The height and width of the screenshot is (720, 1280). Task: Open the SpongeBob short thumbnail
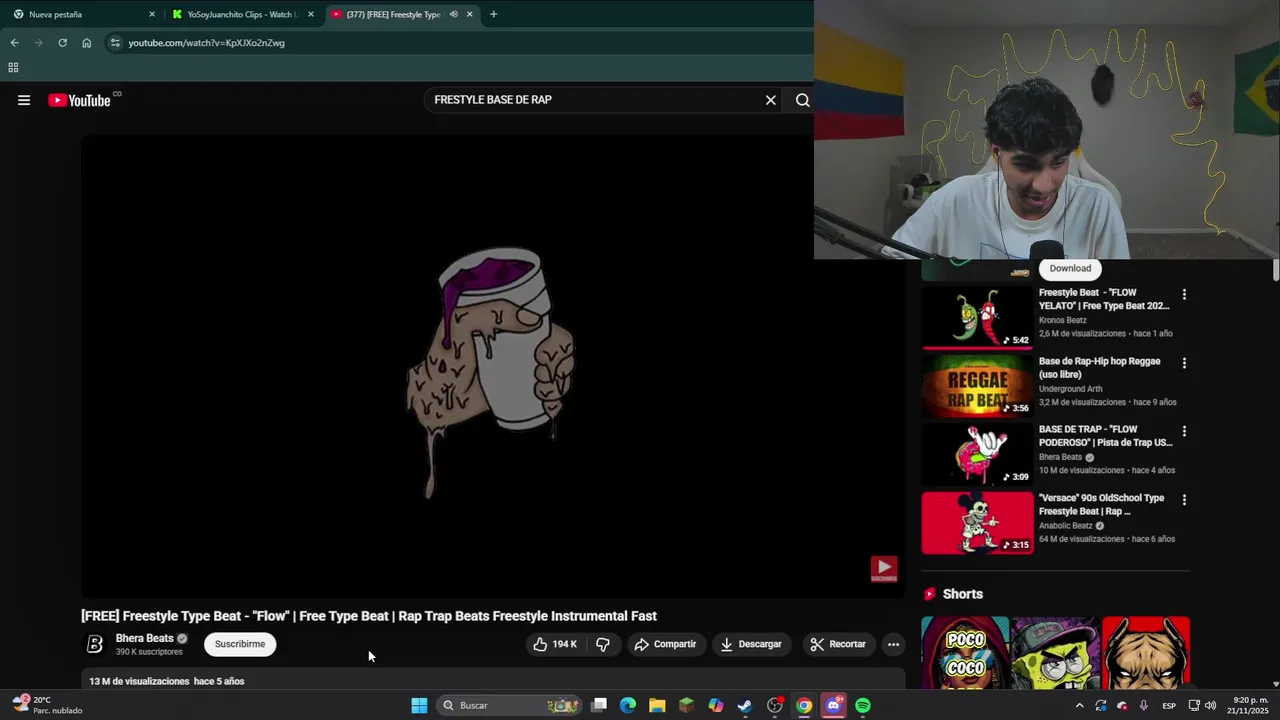[x=1055, y=652]
